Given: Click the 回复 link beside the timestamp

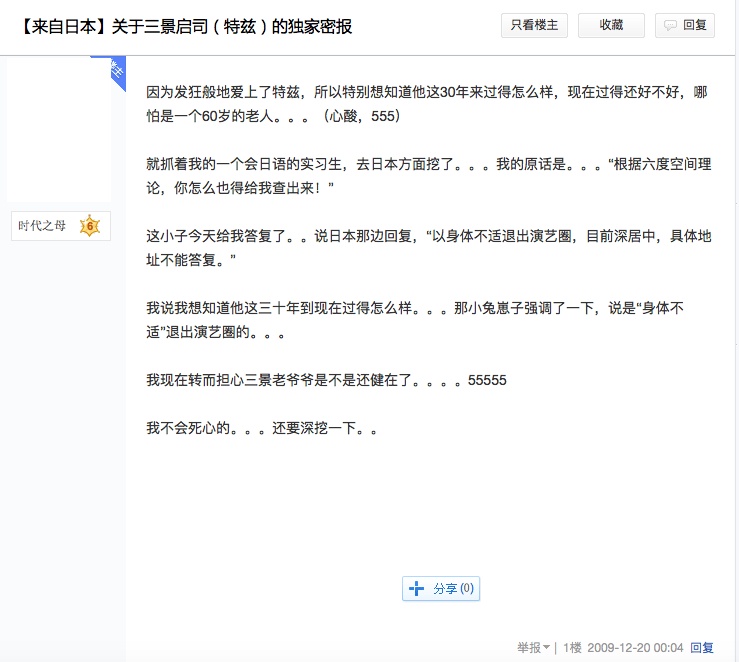Looking at the screenshot, I should (702, 648).
